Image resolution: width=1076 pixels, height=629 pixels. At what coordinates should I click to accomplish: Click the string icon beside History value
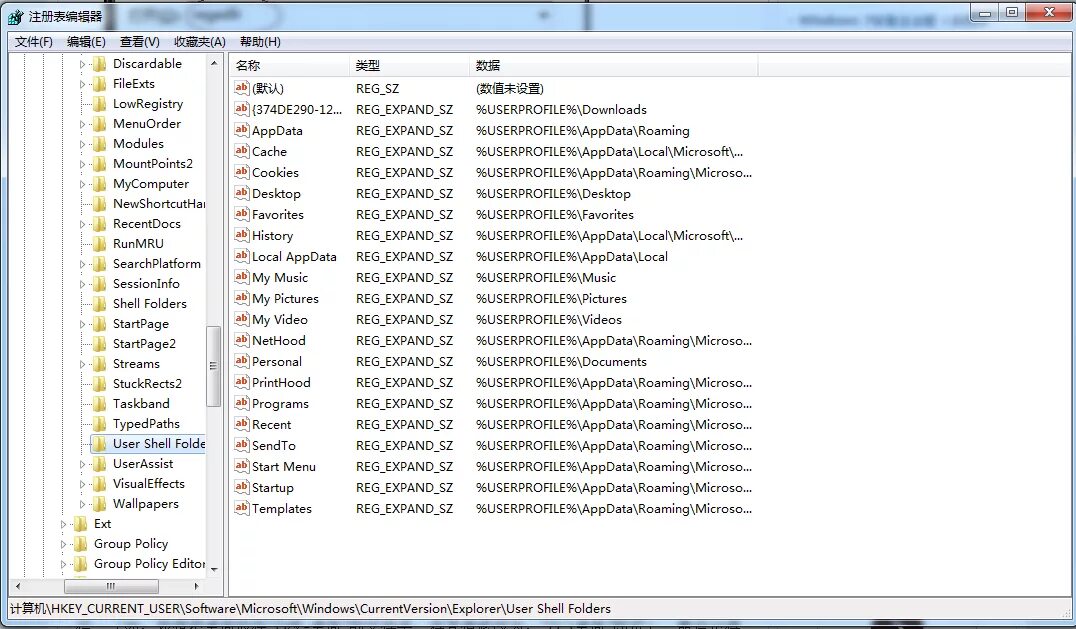pos(241,235)
